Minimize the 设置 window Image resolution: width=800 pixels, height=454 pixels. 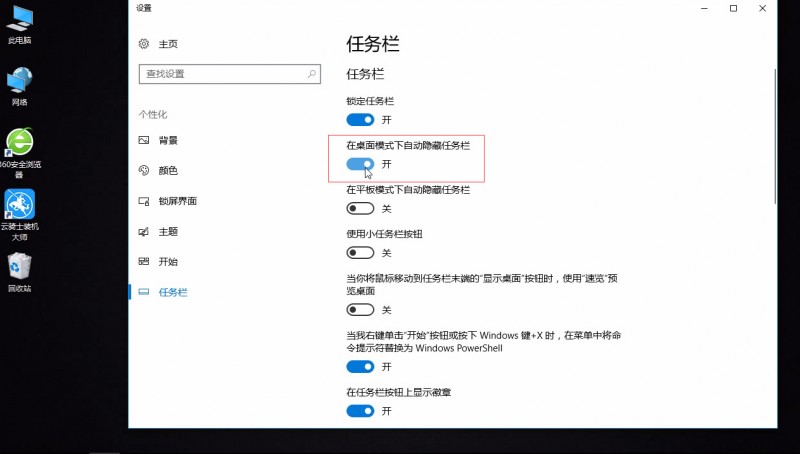pyautogui.click(x=705, y=8)
